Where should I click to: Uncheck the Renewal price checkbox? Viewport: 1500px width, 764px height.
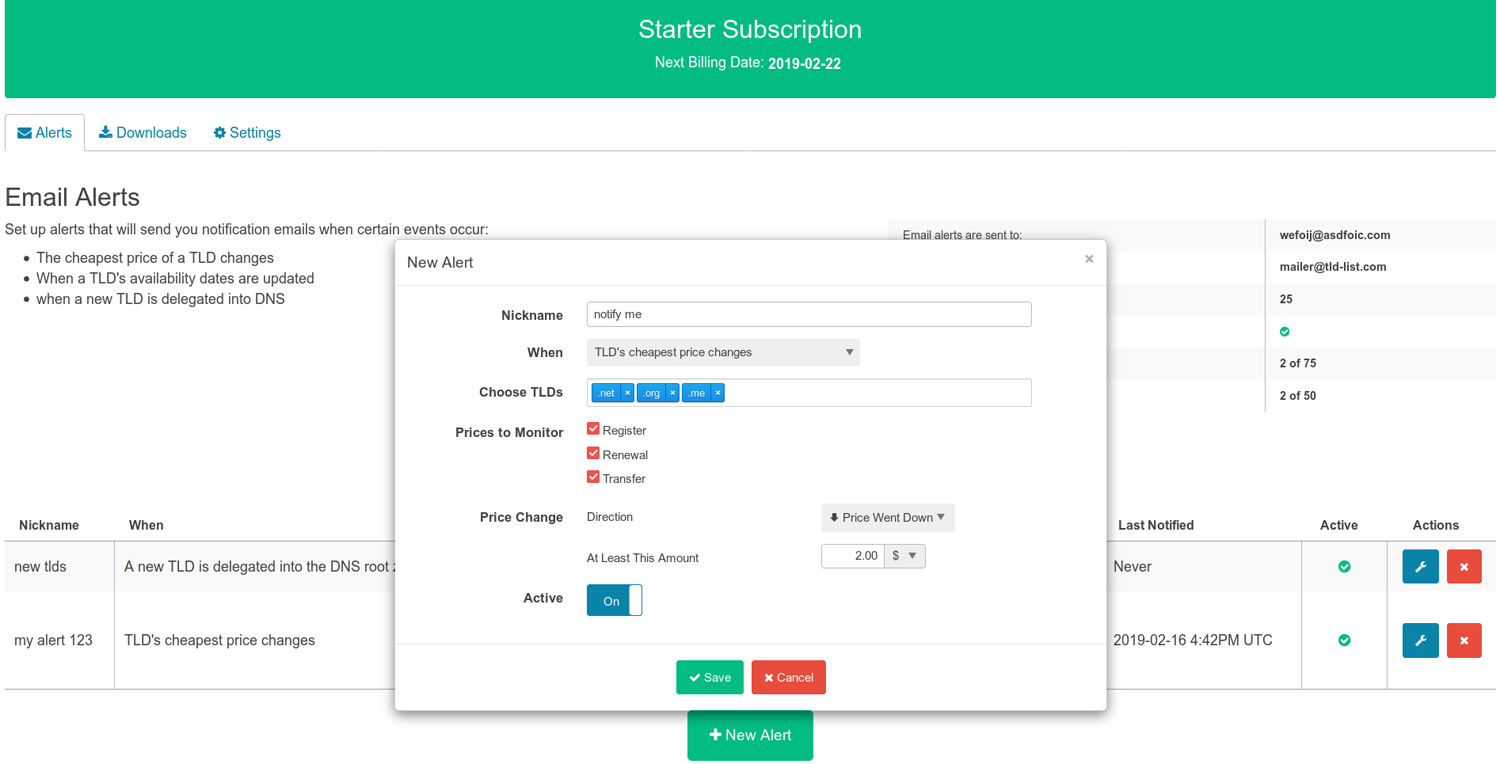[x=593, y=454]
